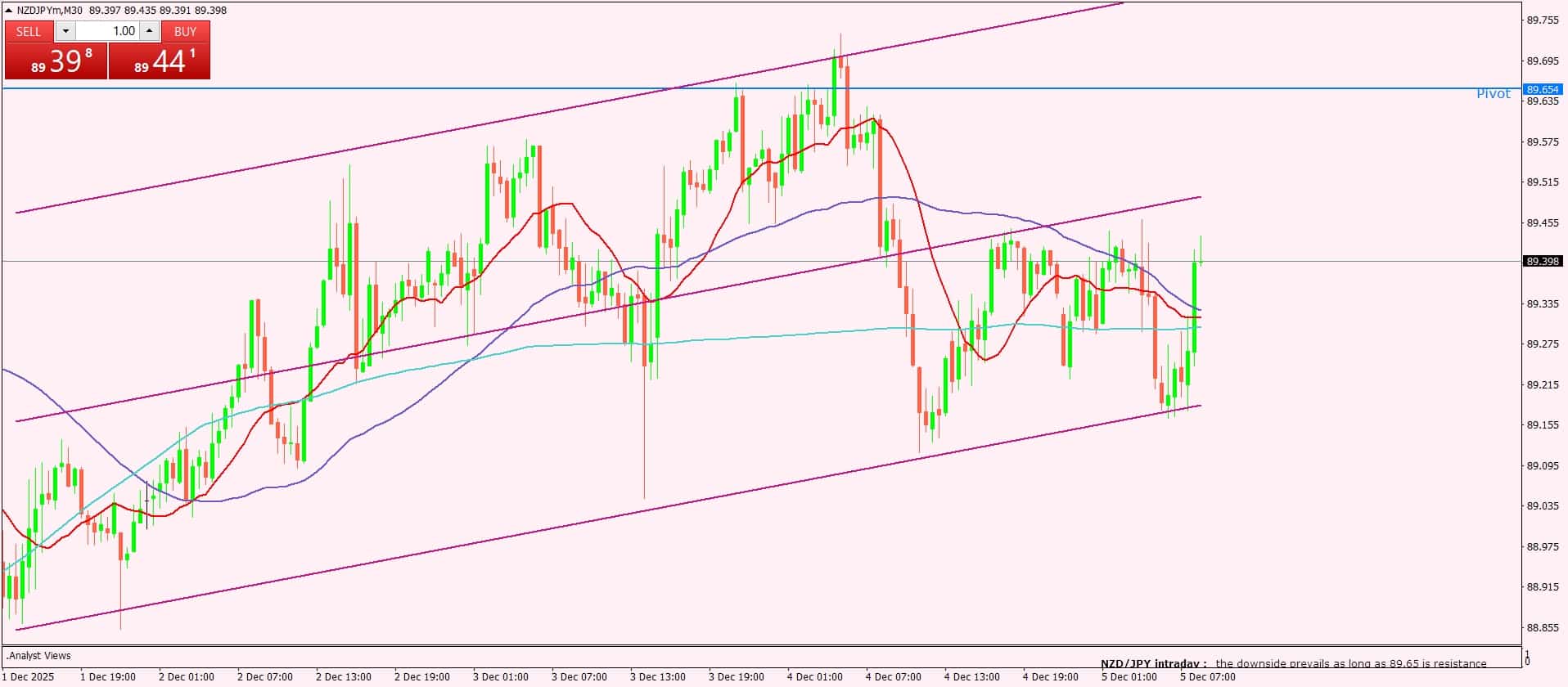Click the 2 Dec 01:00 time label
This screenshot has width=1568, height=687.
[x=187, y=677]
